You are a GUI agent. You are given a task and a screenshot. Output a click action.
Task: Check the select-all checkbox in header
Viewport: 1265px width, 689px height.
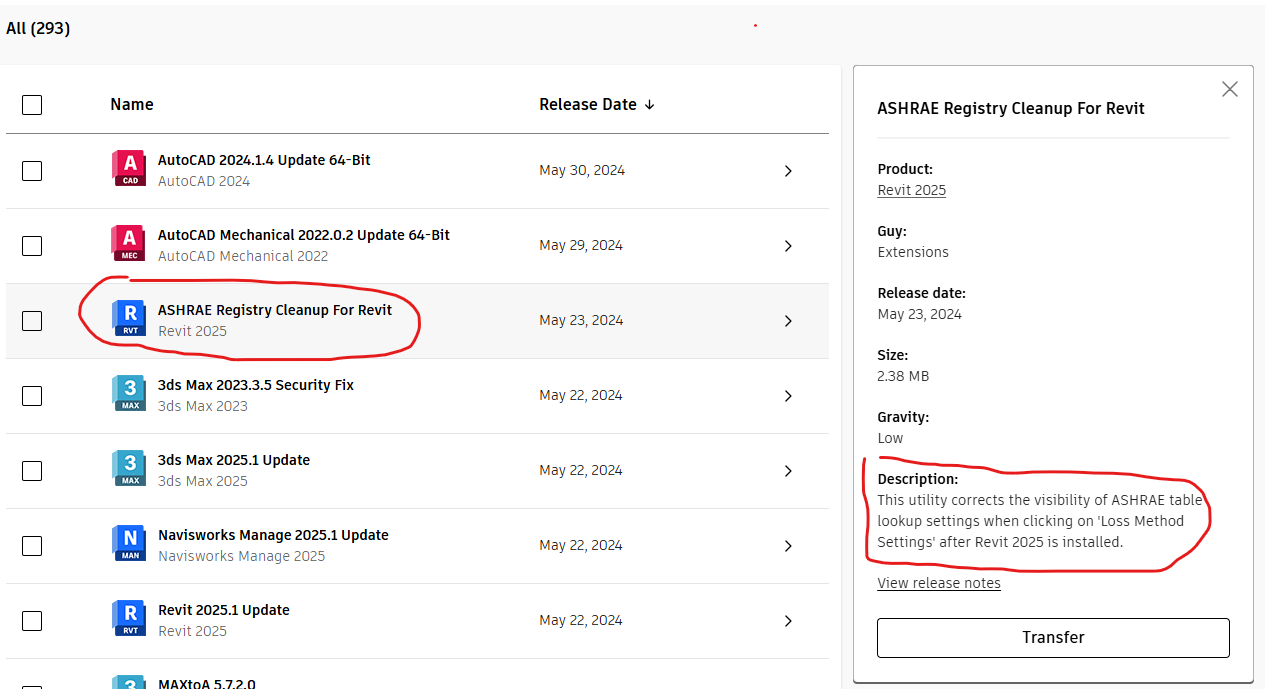click(x=31, y=104)
